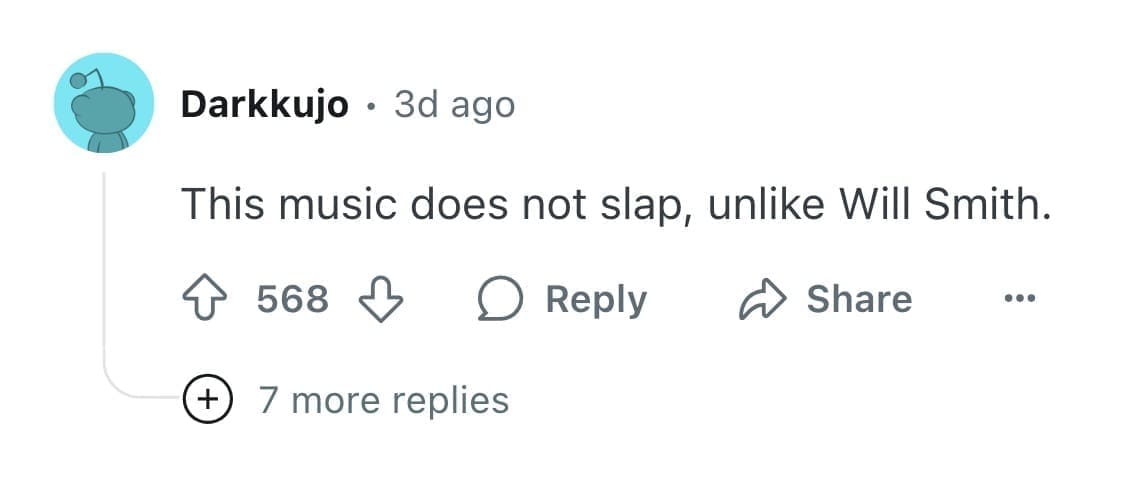The image size is (1138, 482).
Task: Click the word "This" starting the comment
Action: (223, 206)
